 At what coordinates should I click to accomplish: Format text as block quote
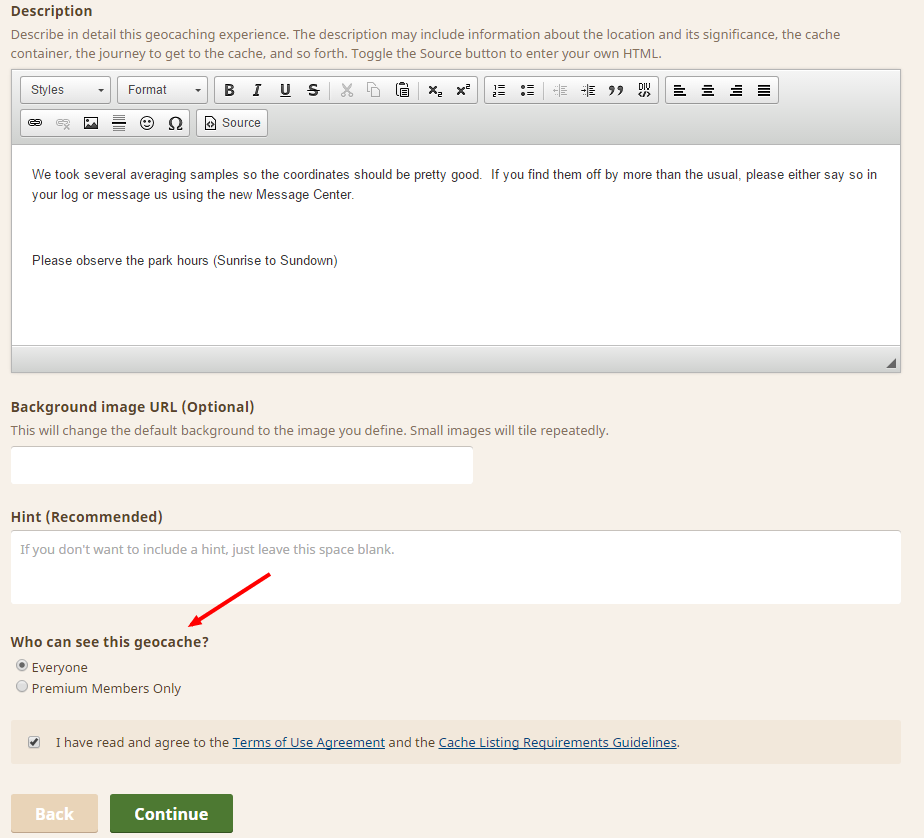point(616,90)
